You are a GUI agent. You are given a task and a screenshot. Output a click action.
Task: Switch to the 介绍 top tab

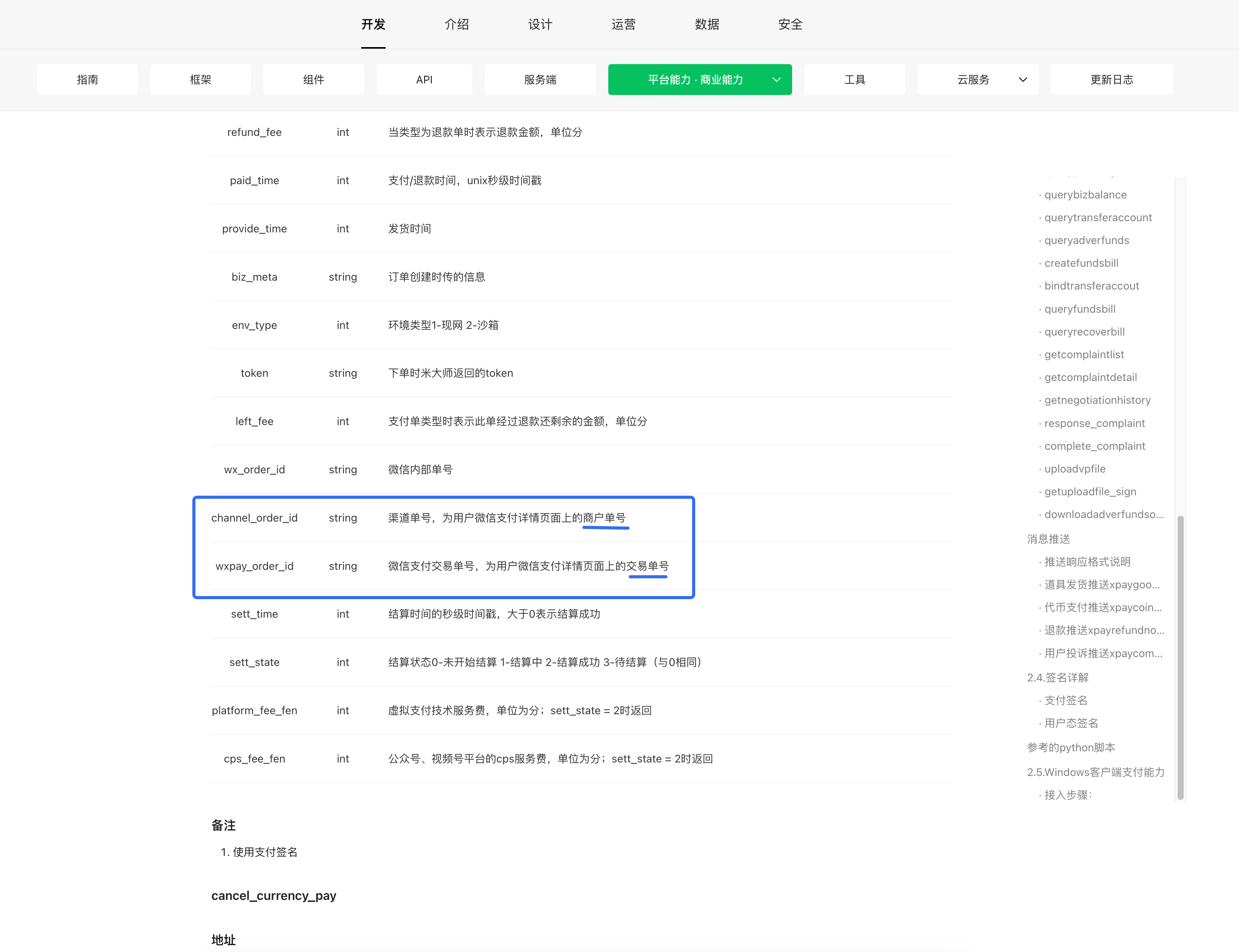pyautogui.click(x=456, y=24)
